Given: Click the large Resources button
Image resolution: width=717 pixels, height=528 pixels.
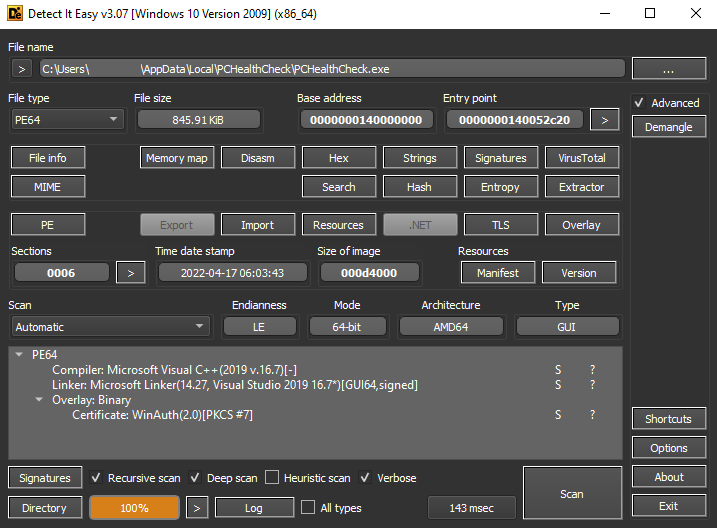Looking at the screenshot, I should pyautogui.click(x=339, y=224).
